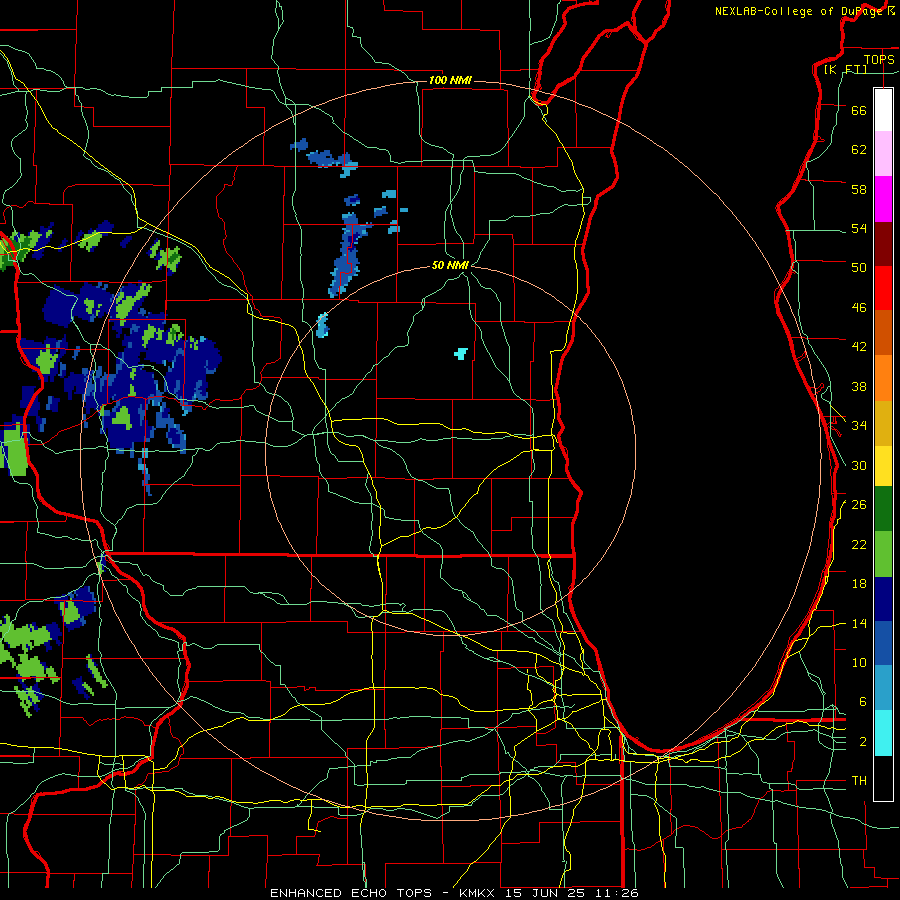Click the '22' legend value

click(859, 545)
